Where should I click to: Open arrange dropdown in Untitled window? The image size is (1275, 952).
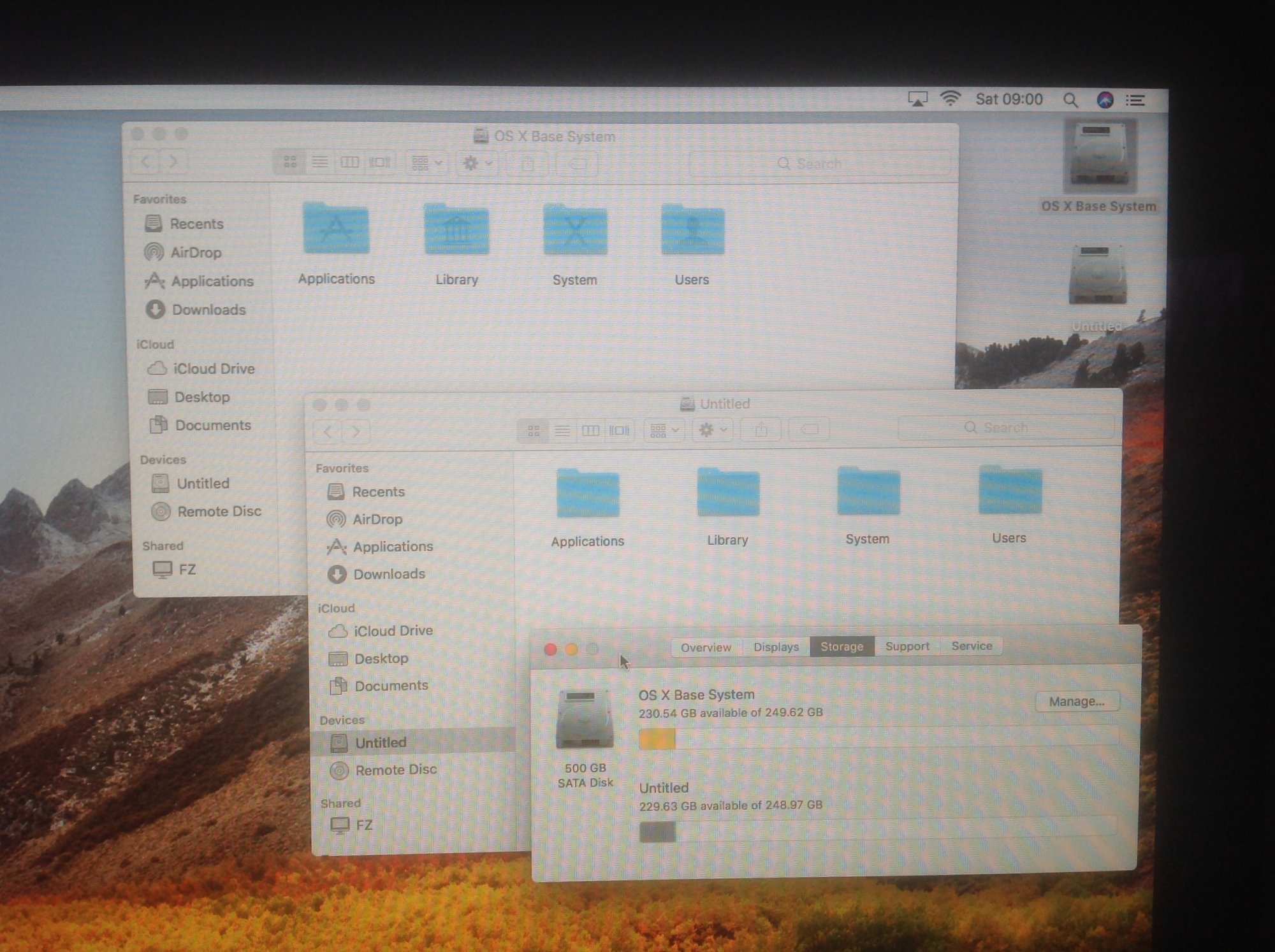[664, 431]
